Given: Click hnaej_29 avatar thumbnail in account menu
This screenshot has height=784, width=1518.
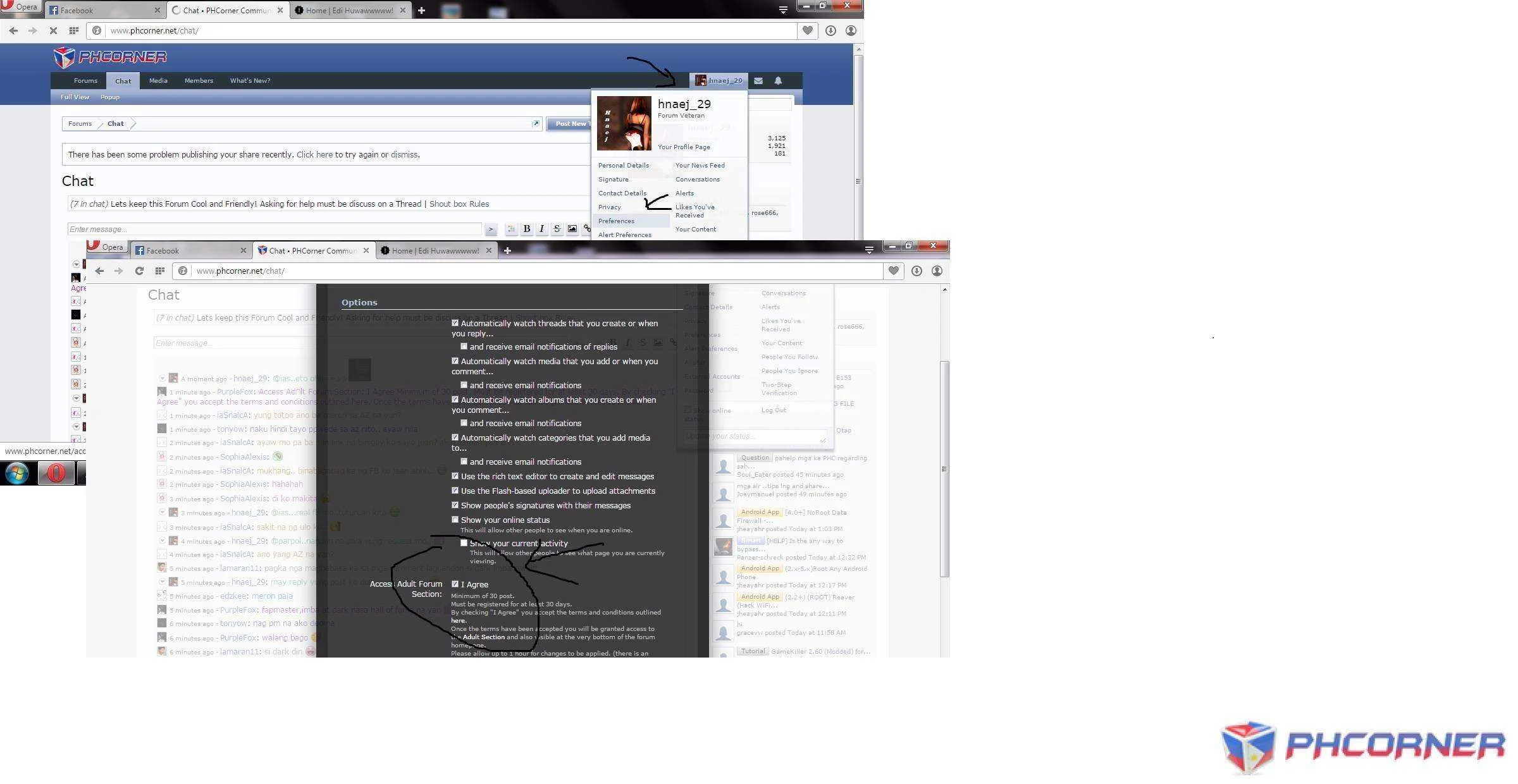Looking at the screenshot, I should point(624,123).
